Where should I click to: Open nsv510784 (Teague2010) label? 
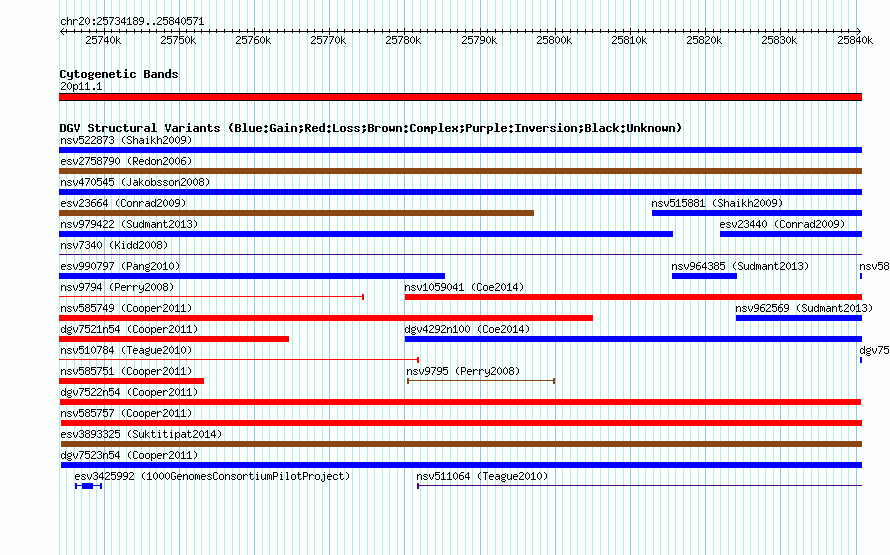click(126, 350)
